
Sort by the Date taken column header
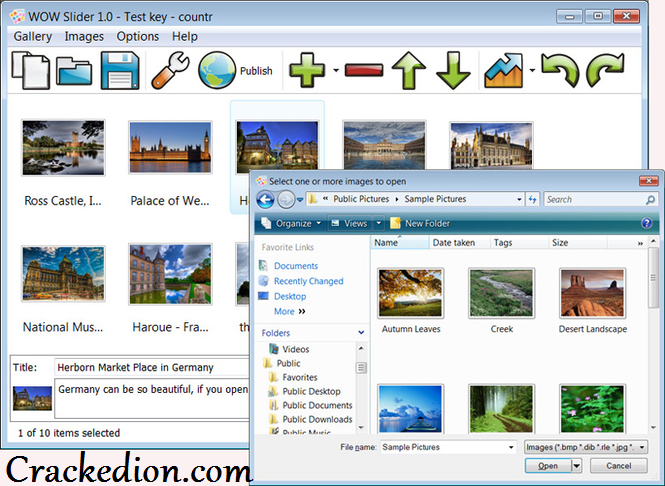point(460,243)
